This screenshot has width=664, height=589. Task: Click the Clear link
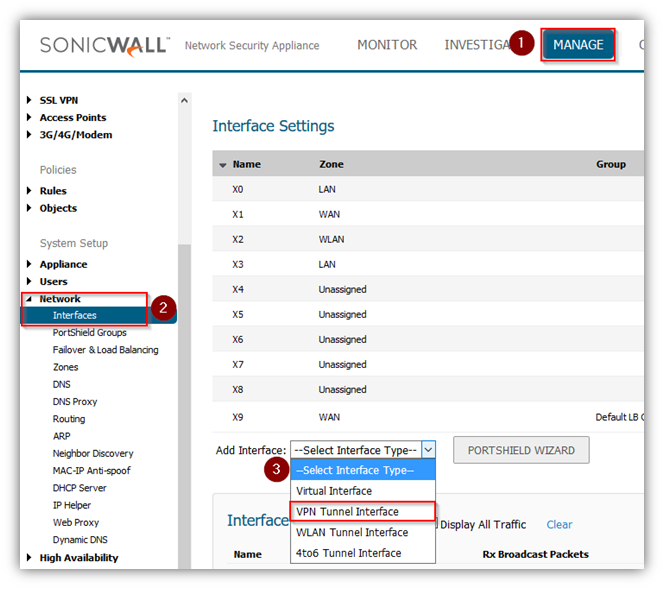coord(559,524)
